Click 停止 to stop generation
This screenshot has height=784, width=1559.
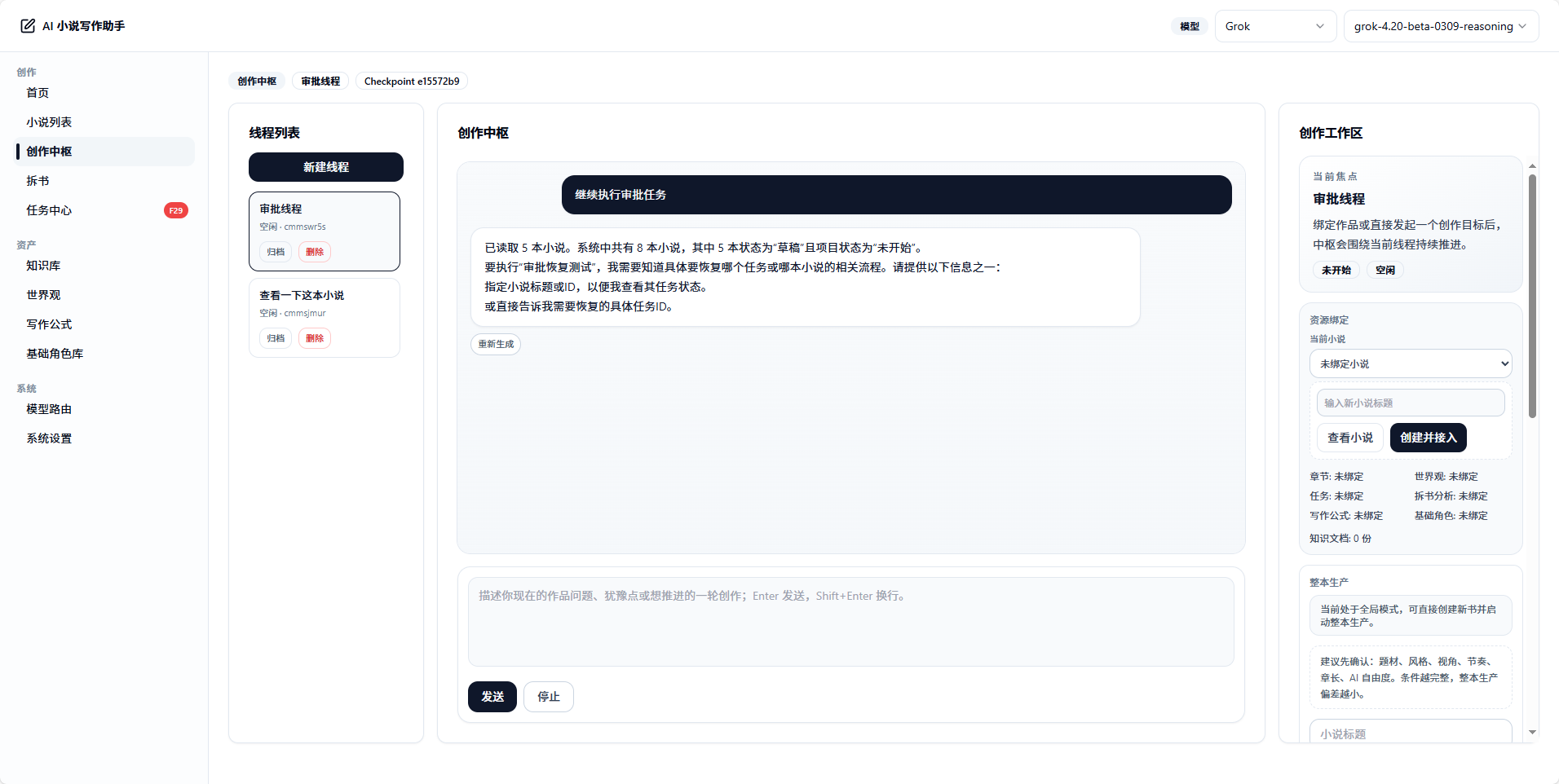547,697
